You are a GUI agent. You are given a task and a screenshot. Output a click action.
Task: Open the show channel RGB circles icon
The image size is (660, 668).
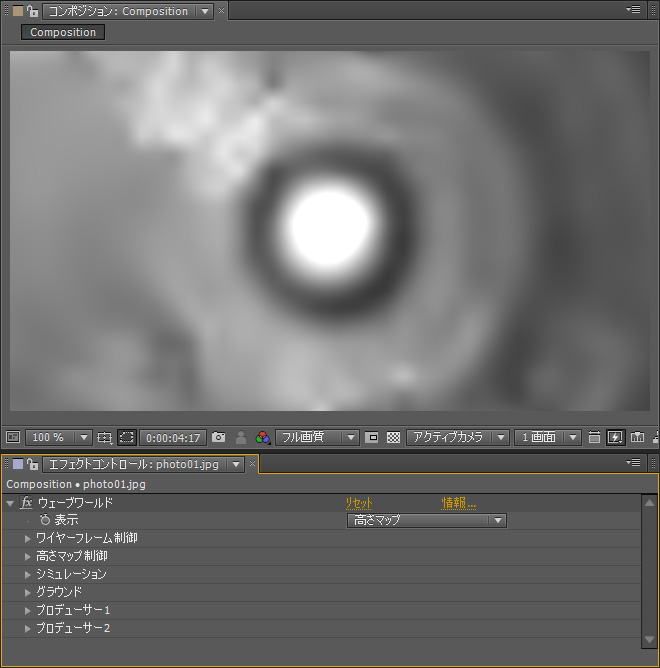point(262,437)
